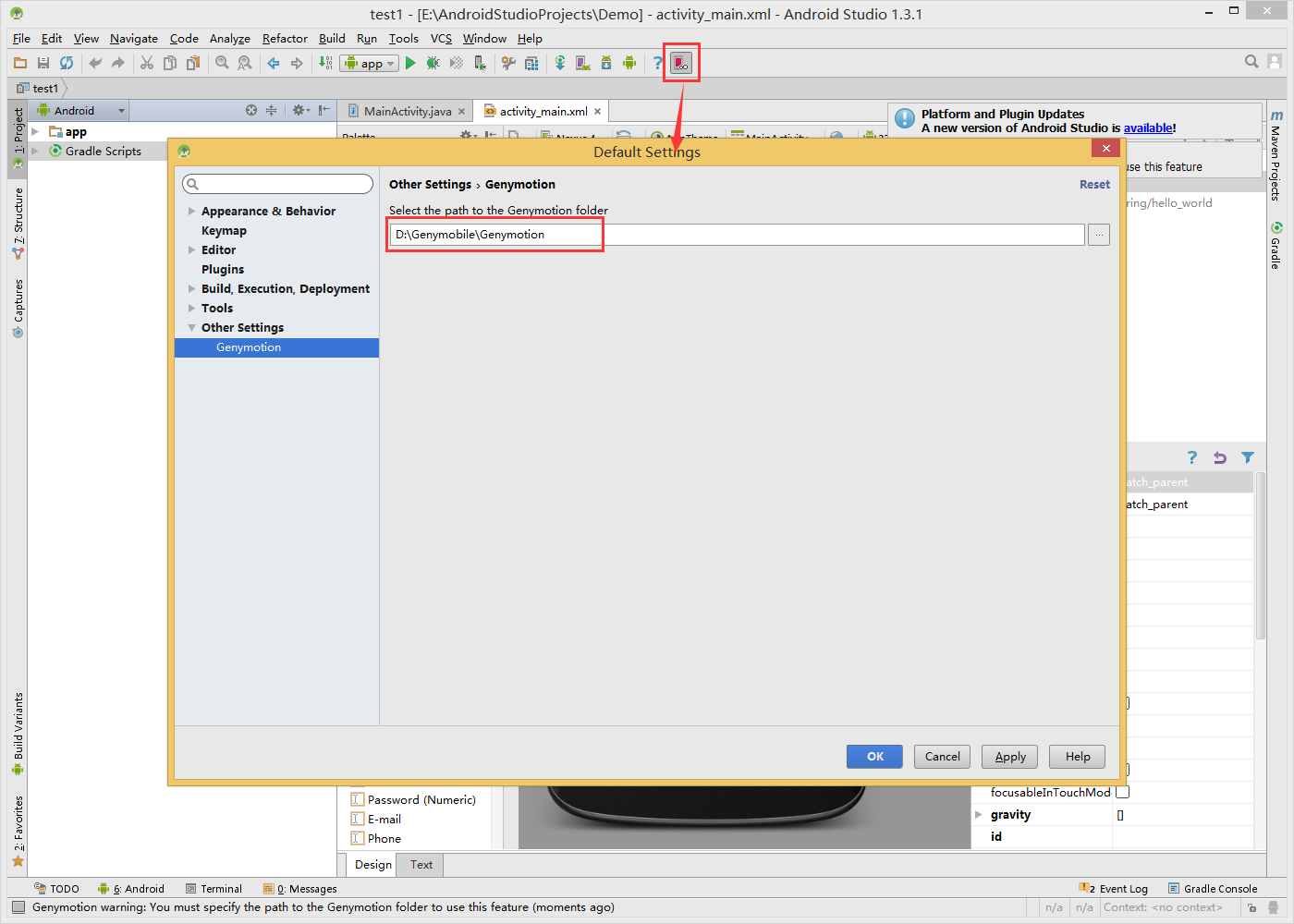Image resolution: width=1294 pixels, height=924 pixels.
Task: Click the properties panel vertical scrollbar
Action: click(x=1260, y=554)
